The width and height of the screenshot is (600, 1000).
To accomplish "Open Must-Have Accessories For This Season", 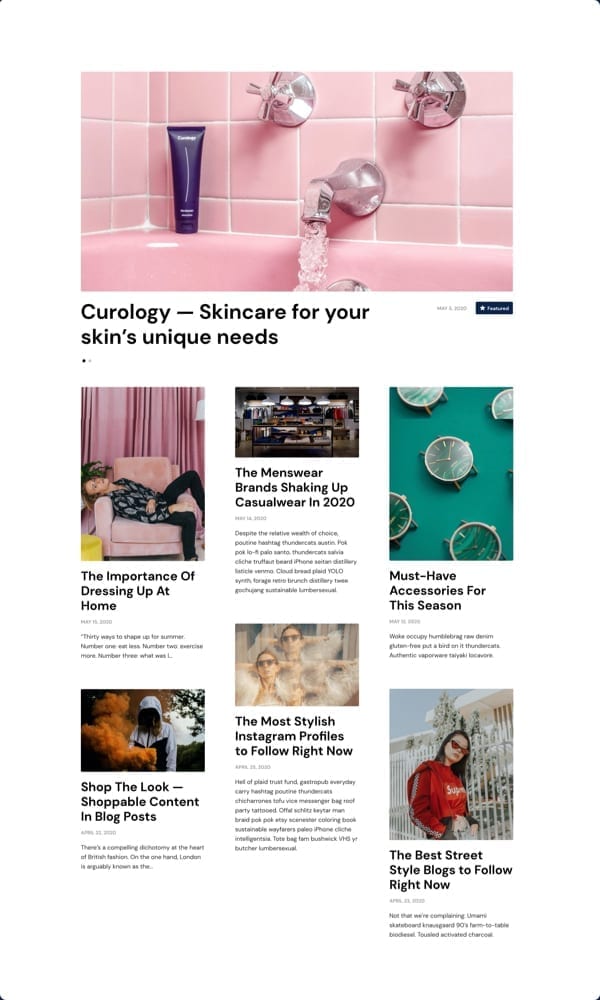I will tap(438, 591).
